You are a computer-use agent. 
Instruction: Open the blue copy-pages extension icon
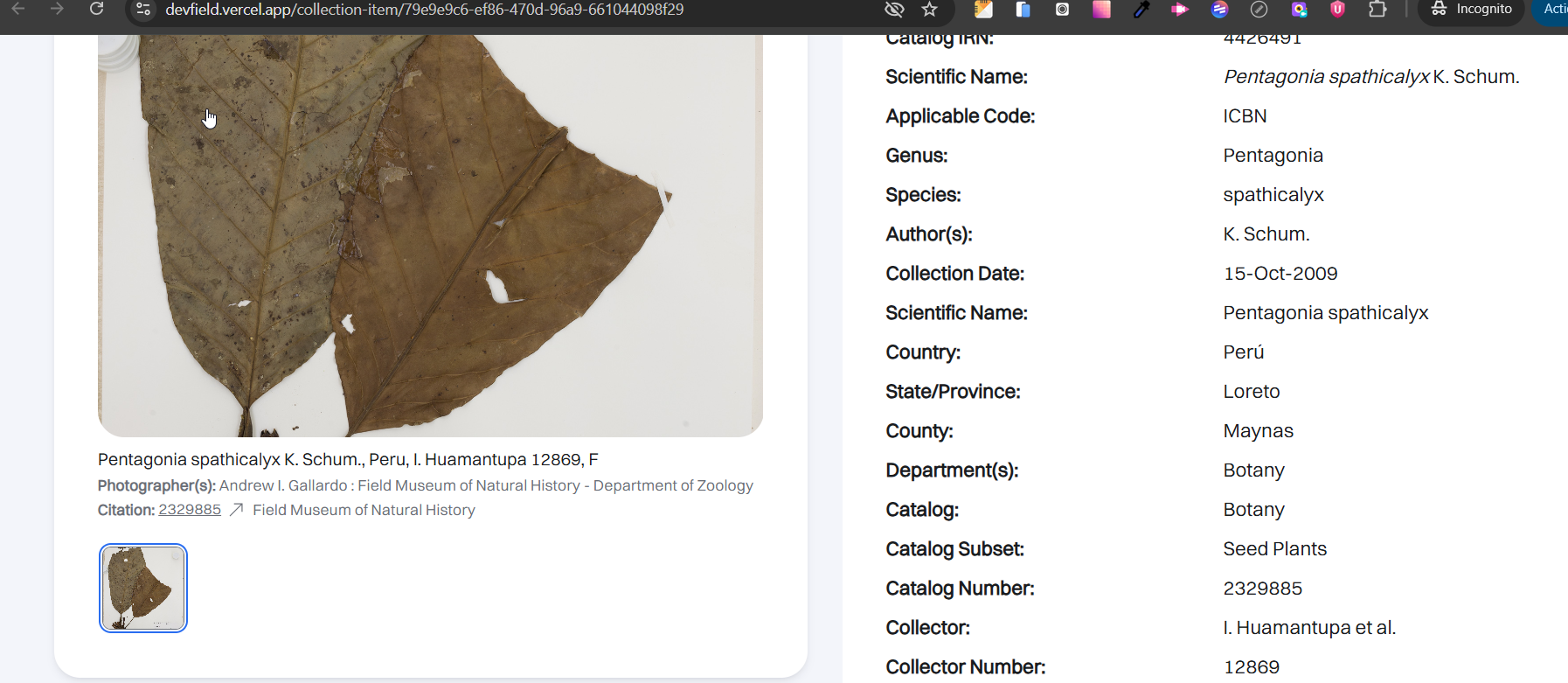point(1023,10)
